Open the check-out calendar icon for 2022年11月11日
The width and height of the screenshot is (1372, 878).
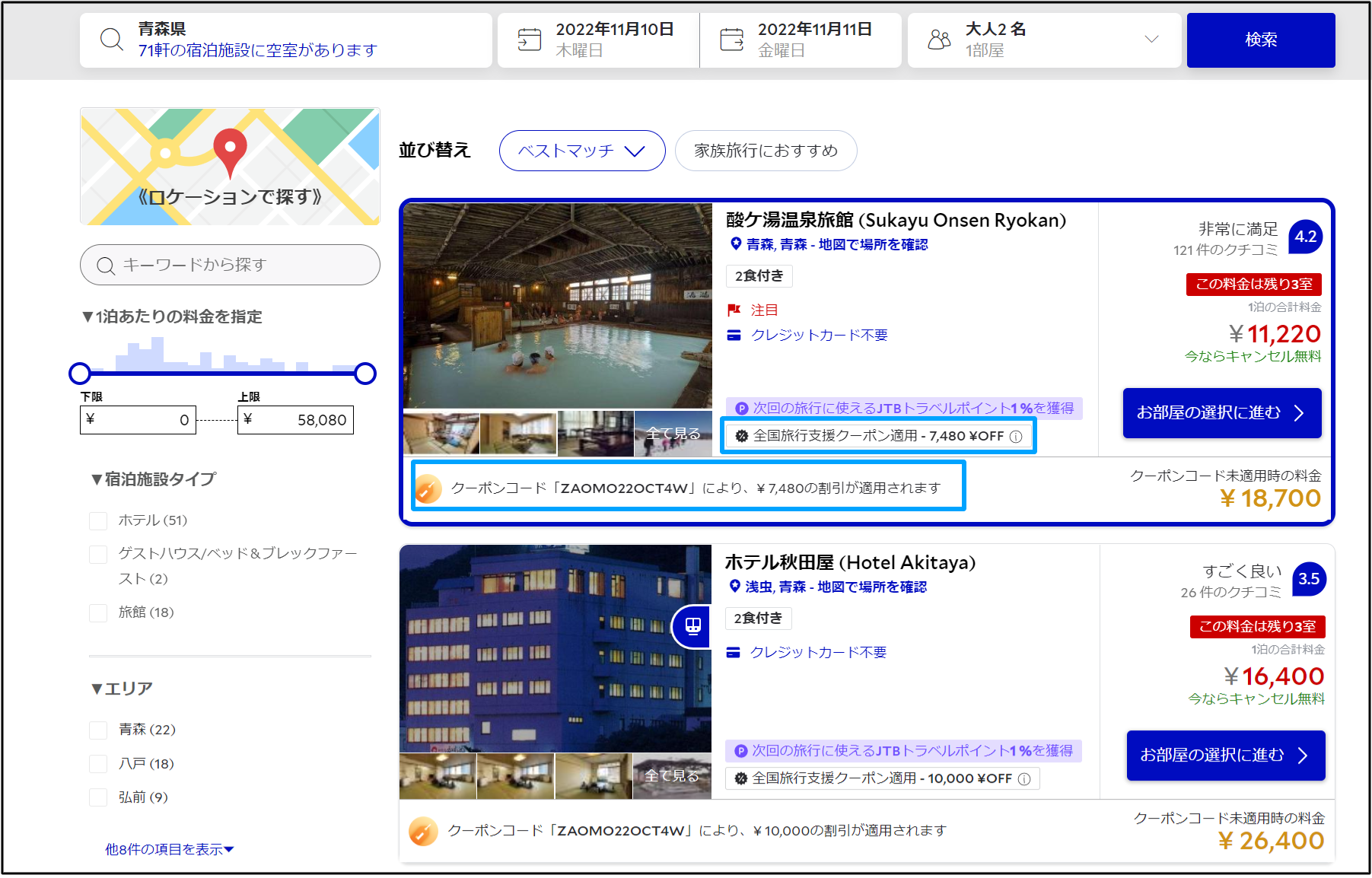(731, 40)
